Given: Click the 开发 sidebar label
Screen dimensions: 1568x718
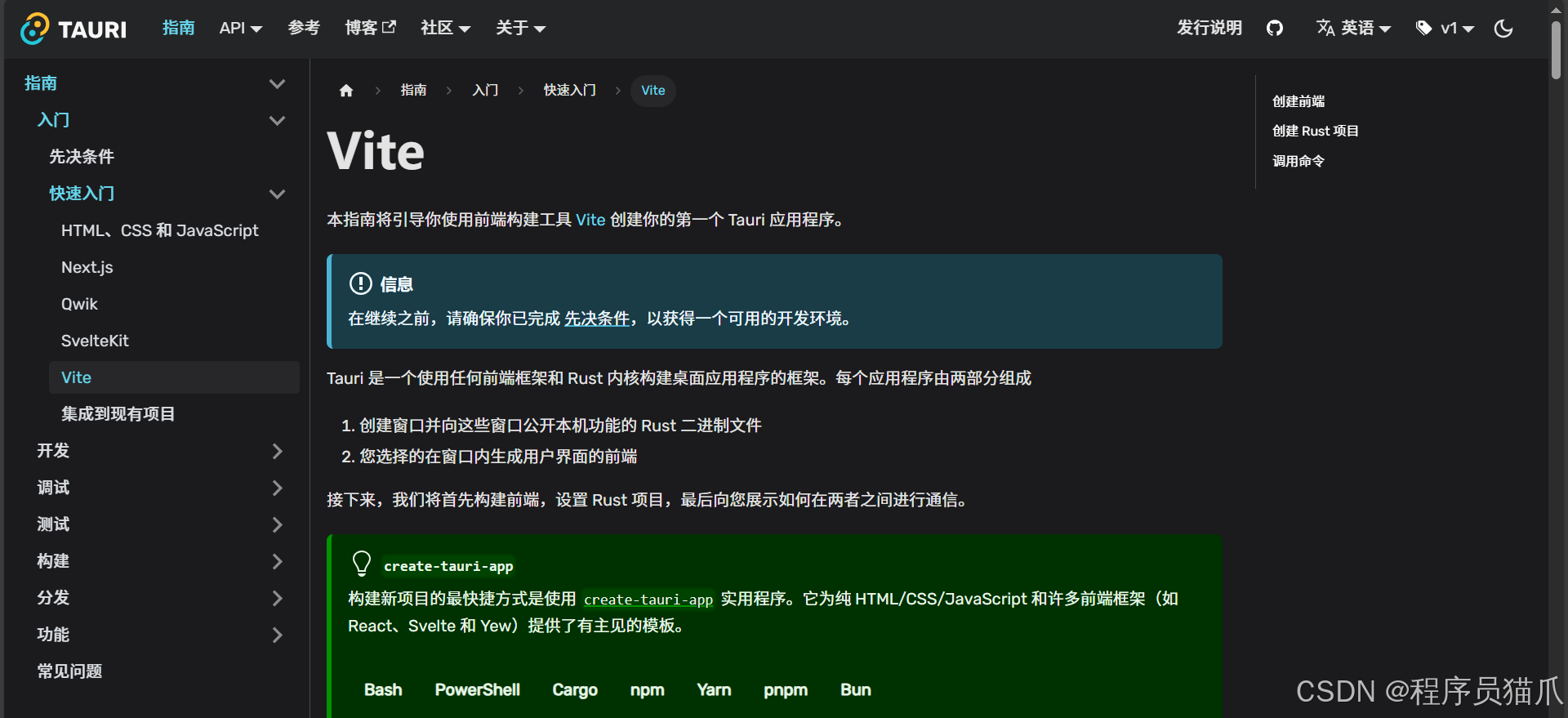Looking at the screenshot, I should pyautogui.click(x=53, y=451).
